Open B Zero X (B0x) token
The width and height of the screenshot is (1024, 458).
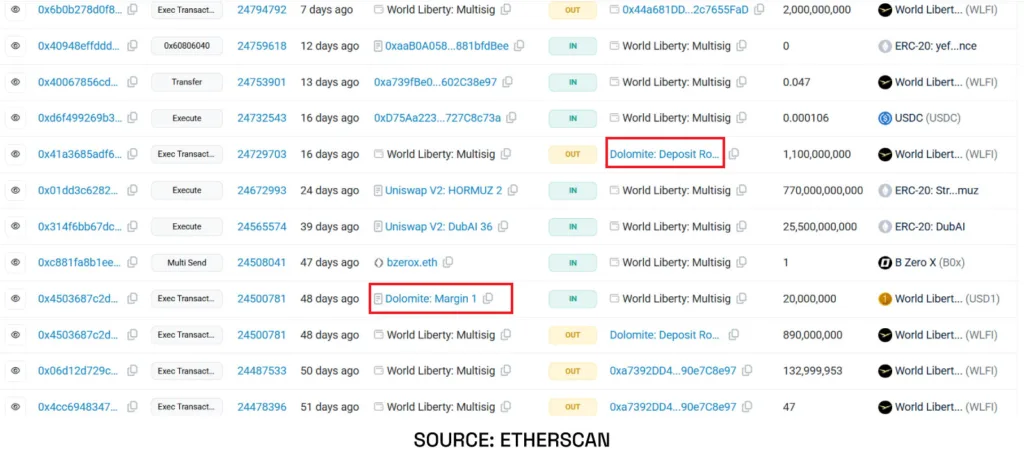point(930,263)
